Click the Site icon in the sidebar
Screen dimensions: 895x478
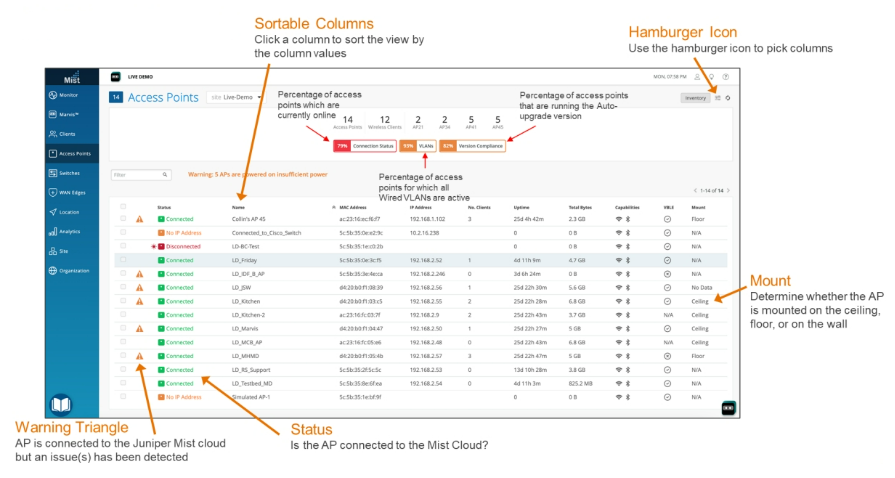(x=53, y=251)
